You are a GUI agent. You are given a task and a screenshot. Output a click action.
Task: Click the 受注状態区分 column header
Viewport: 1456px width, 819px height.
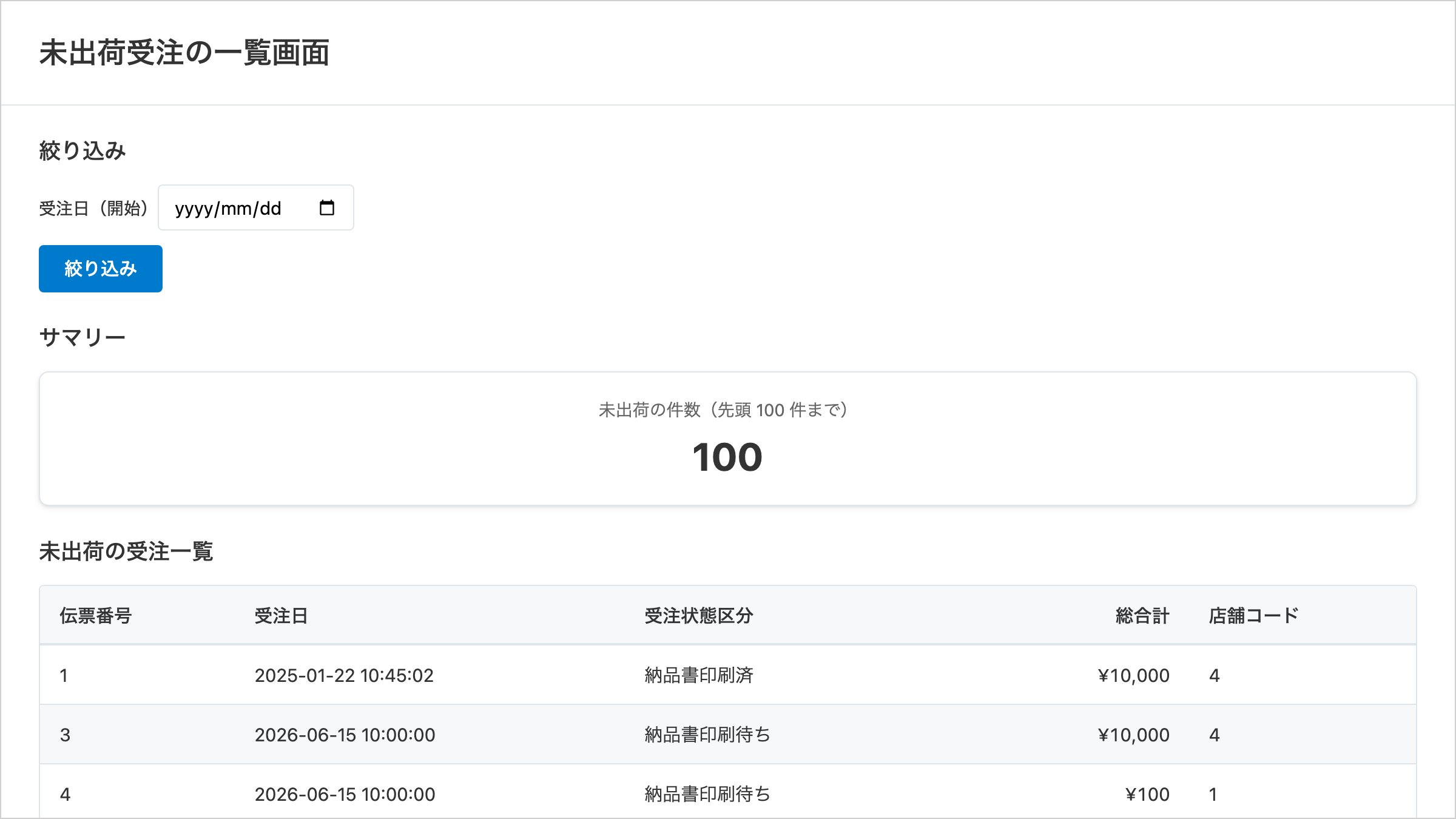(x=699, y=616)
